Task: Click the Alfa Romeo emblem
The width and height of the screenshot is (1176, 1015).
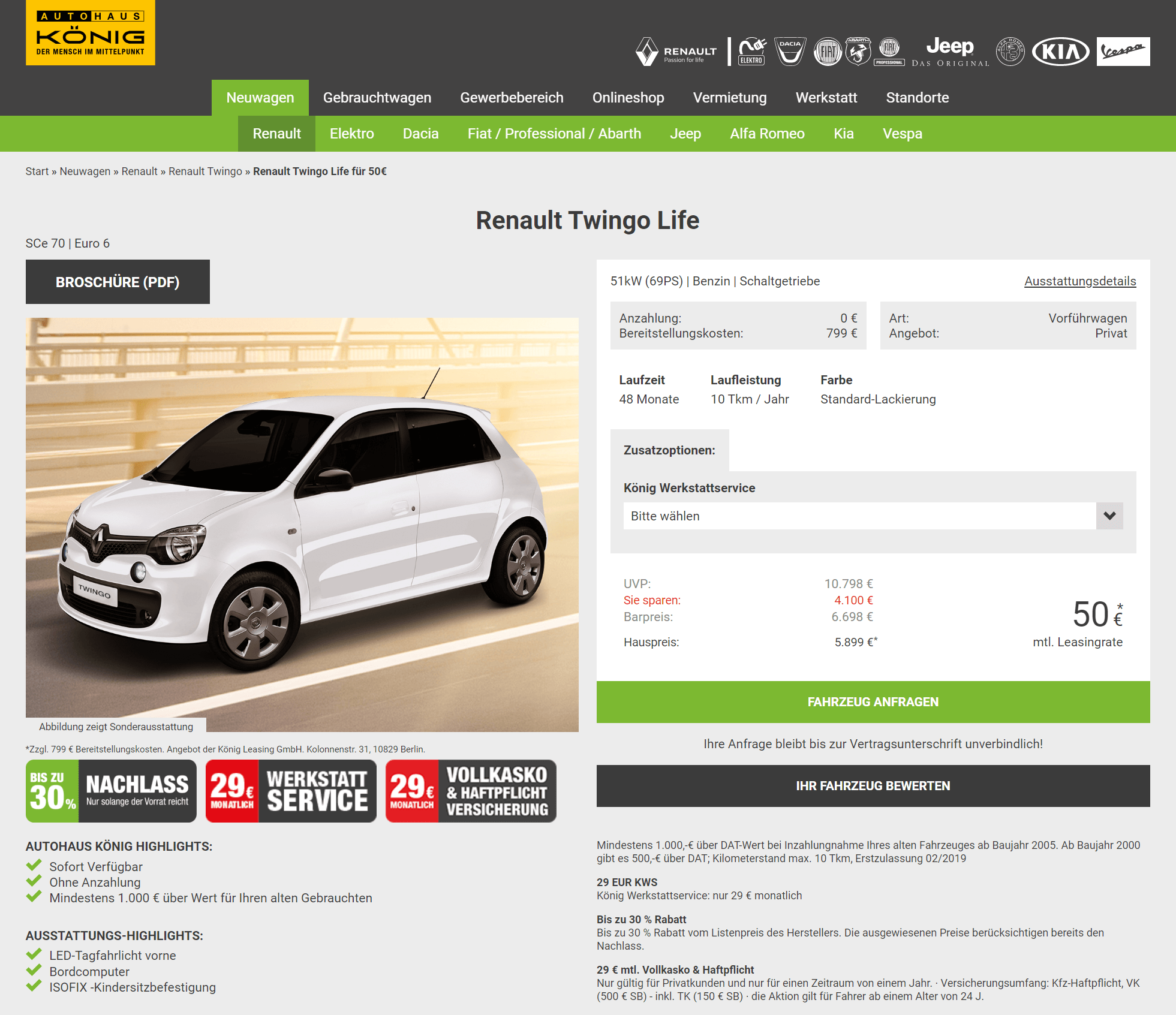Action: tap(1010, 52)
